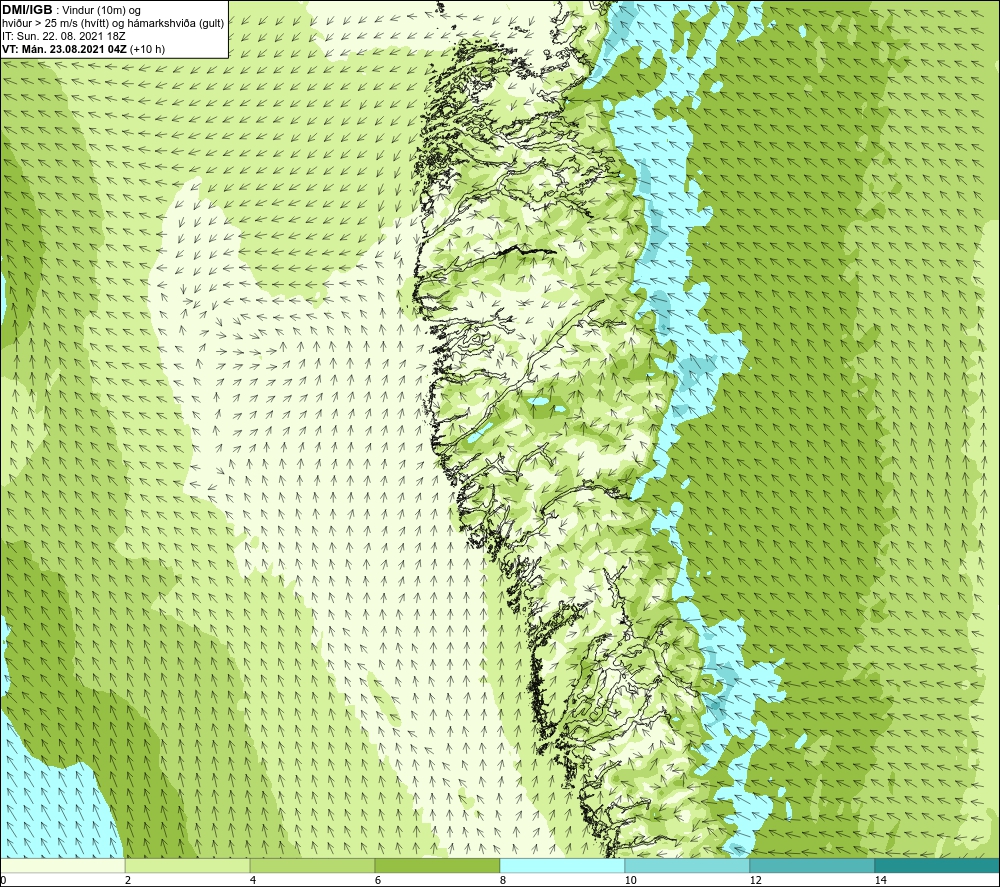Image resolution: width=1000 pixels, height=887 pixels.
Task: Select the above 14 m/s dark teal swatch
Action: tap(938, 865)
